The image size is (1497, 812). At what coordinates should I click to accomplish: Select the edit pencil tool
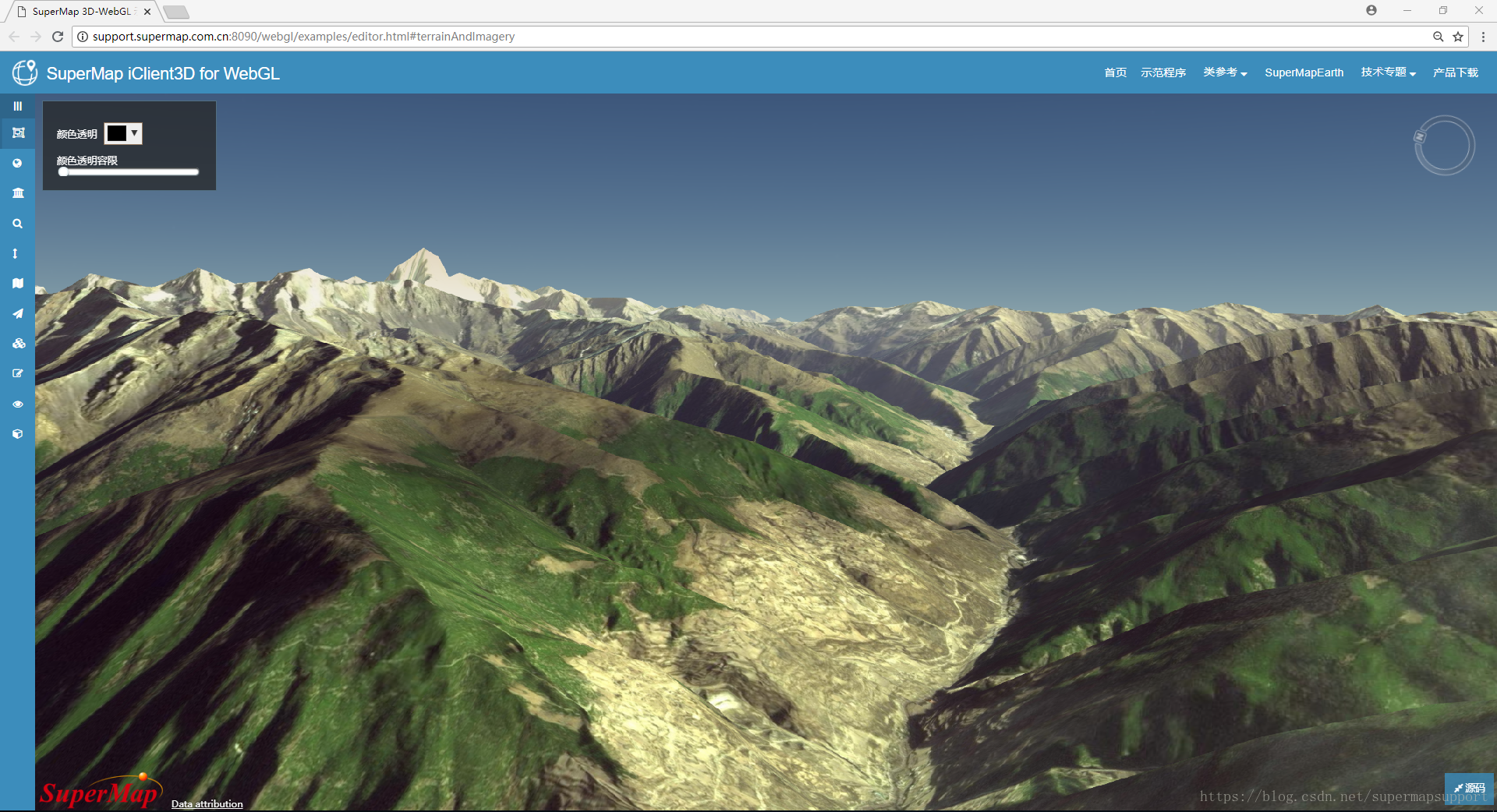pyautogui.click(x=17, y=373)
